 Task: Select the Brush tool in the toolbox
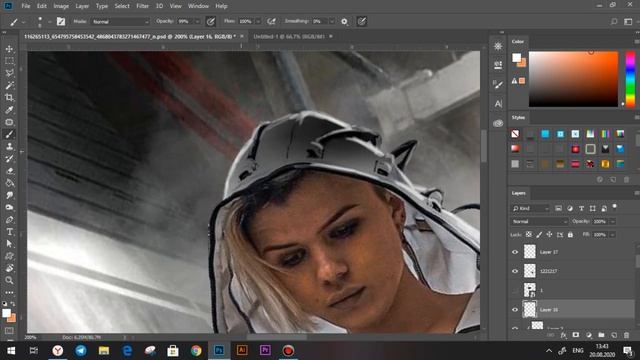point(9,134)
